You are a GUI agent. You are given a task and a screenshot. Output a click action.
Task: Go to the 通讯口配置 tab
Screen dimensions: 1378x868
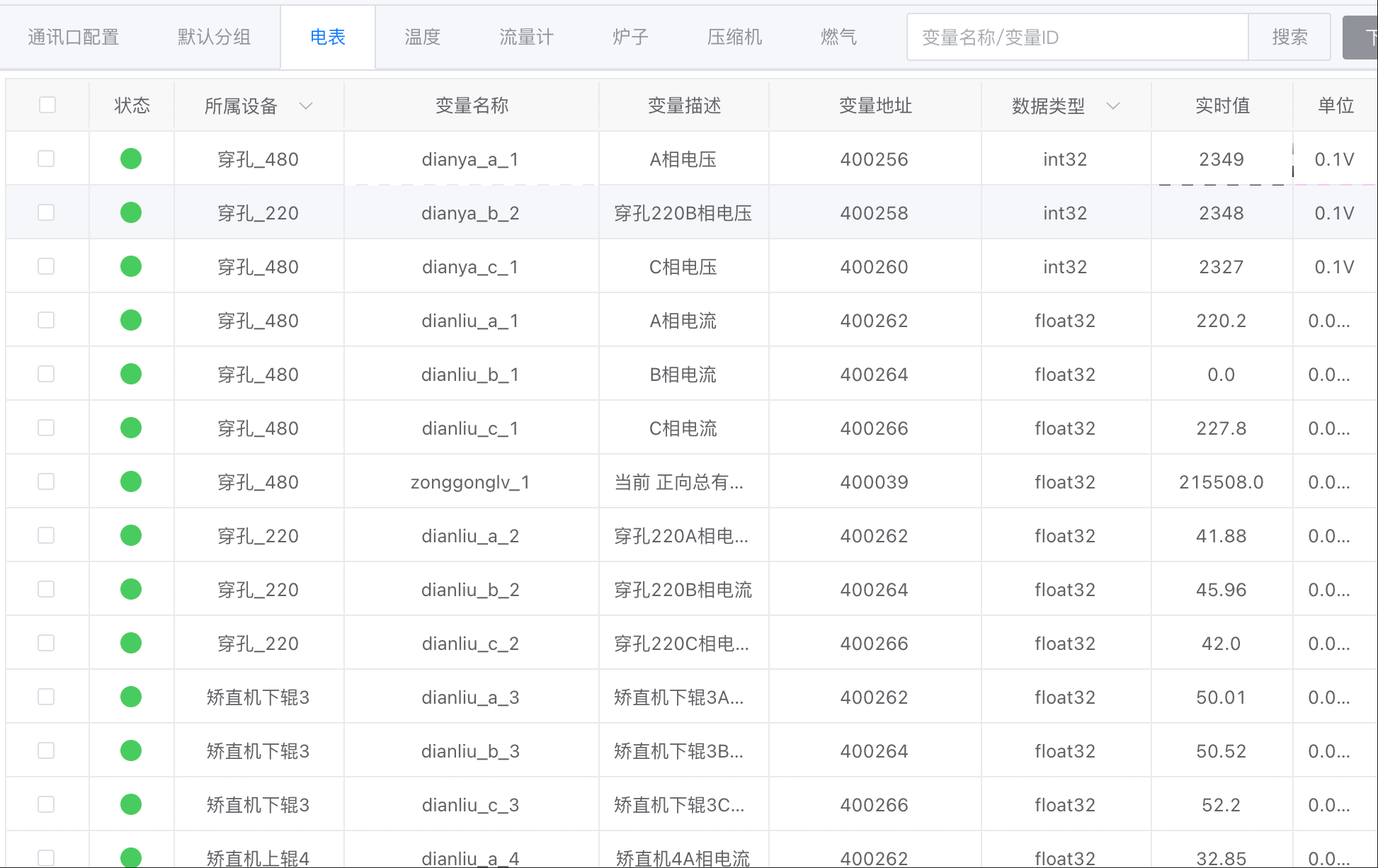74,37
